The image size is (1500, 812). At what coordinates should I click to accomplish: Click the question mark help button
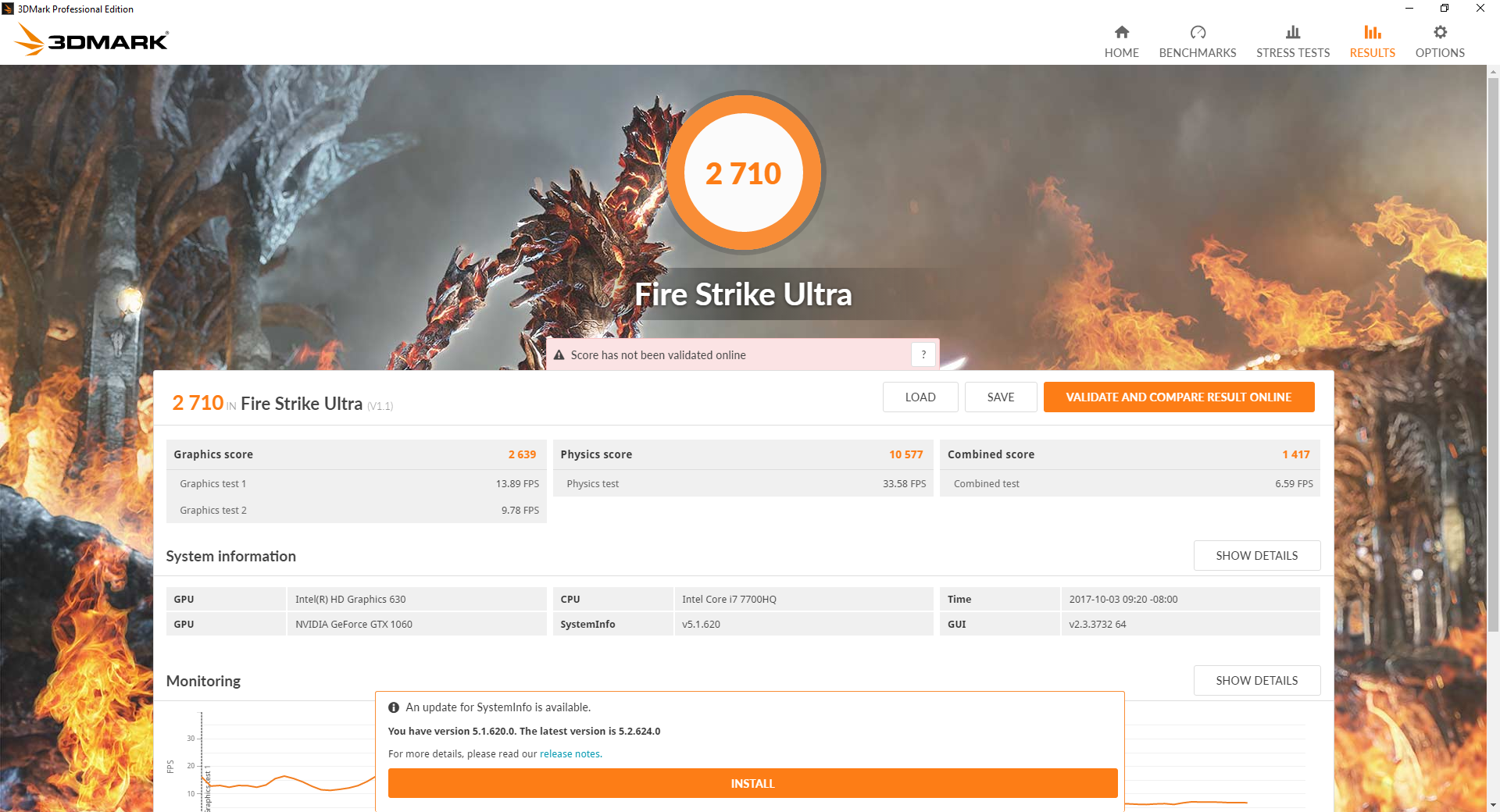(923, 354)
